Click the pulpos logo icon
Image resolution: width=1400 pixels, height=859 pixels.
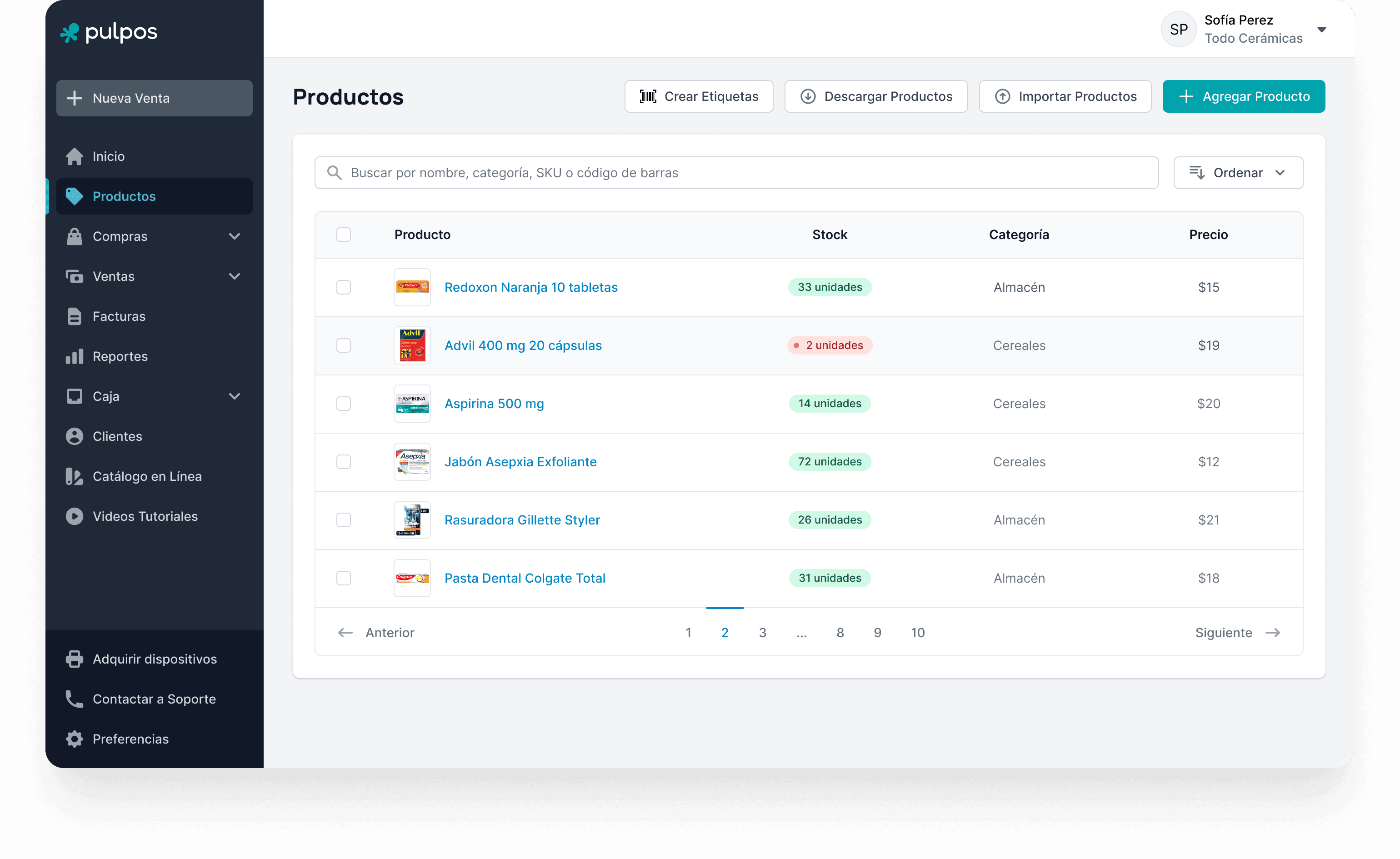(x=70, y=33)
